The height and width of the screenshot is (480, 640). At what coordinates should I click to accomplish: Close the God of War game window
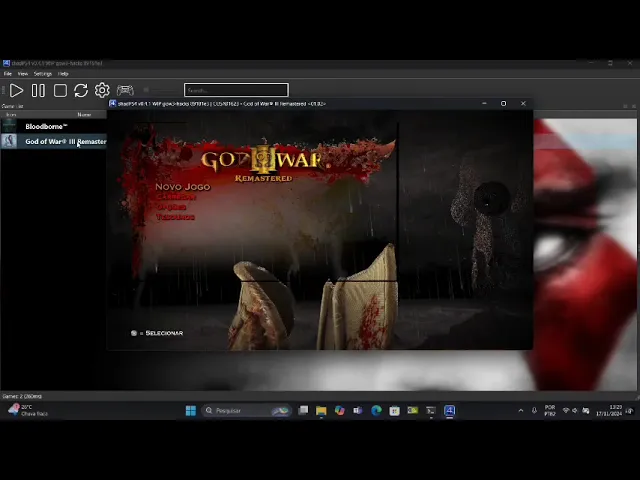coord(523,104)
